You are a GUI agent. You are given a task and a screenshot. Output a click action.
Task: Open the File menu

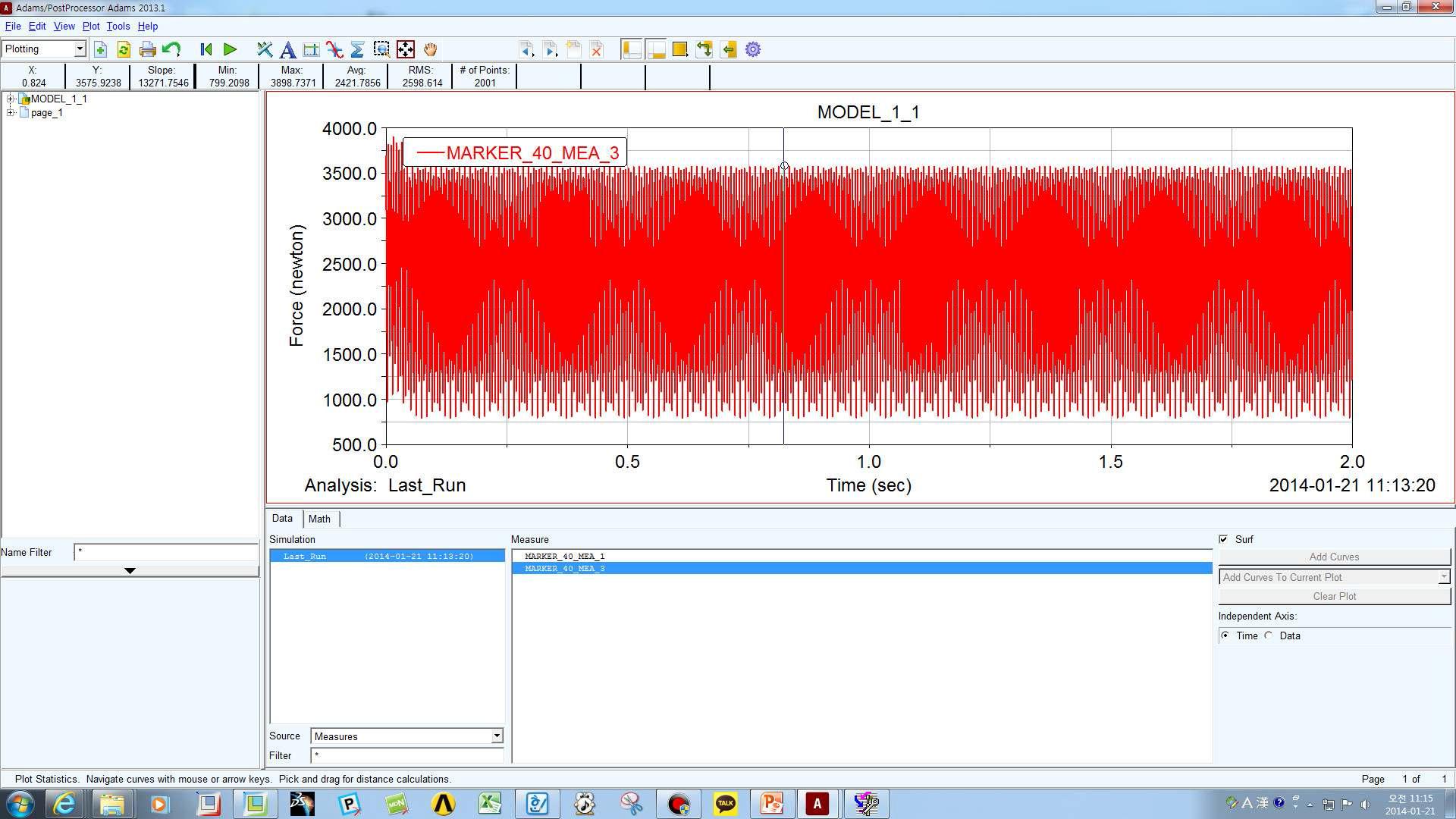(x=13, y=26)
